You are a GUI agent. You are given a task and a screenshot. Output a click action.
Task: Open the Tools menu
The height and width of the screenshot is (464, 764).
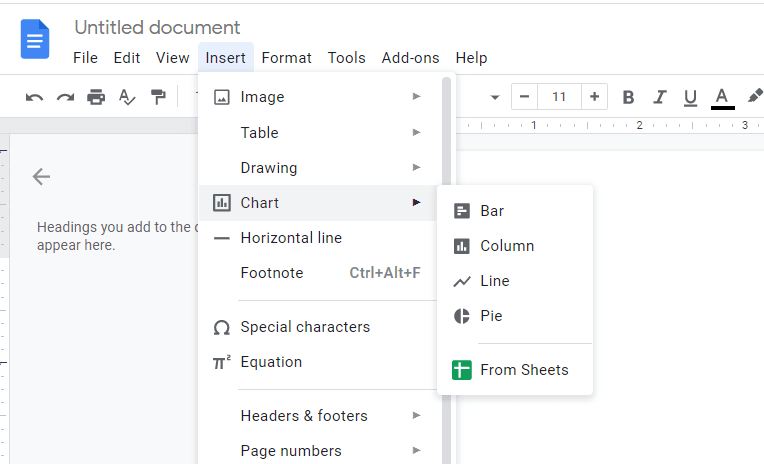346,58
